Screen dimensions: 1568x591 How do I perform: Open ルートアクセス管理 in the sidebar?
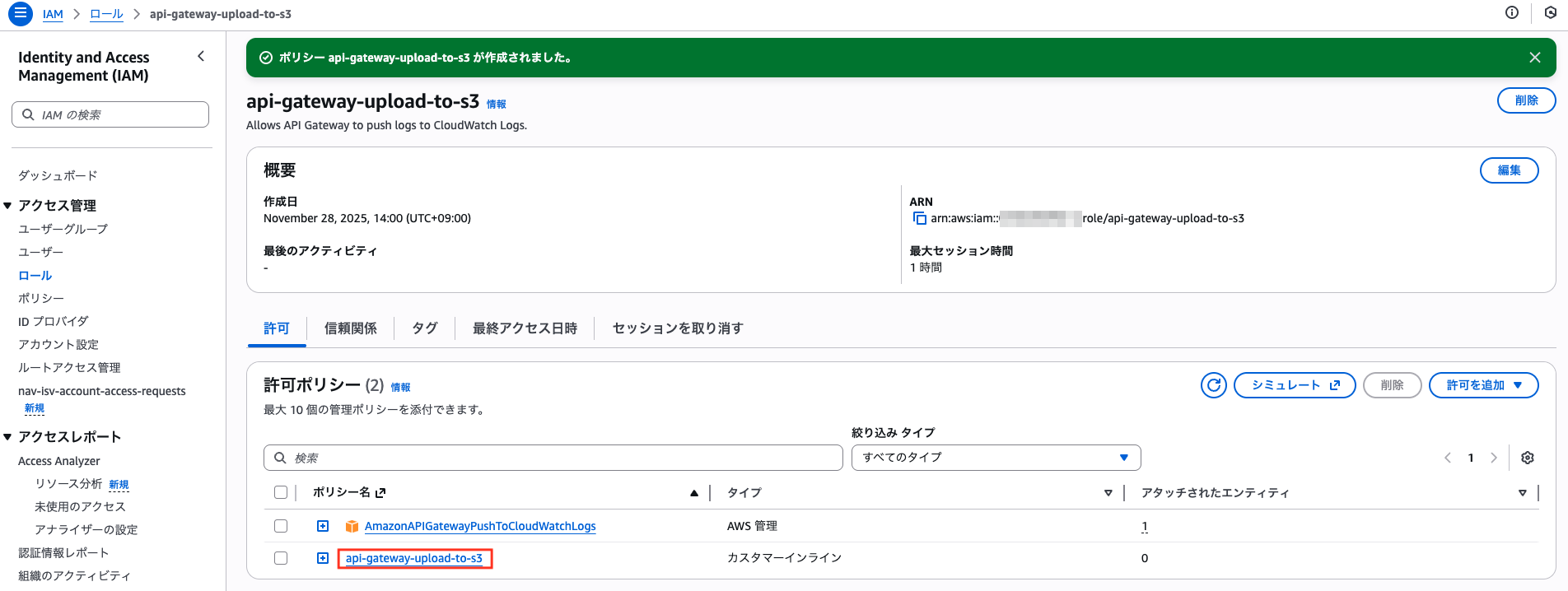69,367
